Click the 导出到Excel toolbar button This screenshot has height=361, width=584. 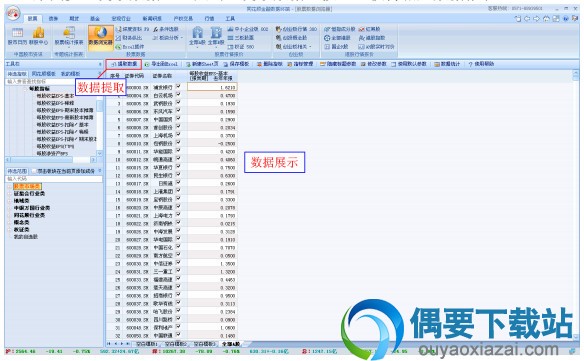[161, 64]
